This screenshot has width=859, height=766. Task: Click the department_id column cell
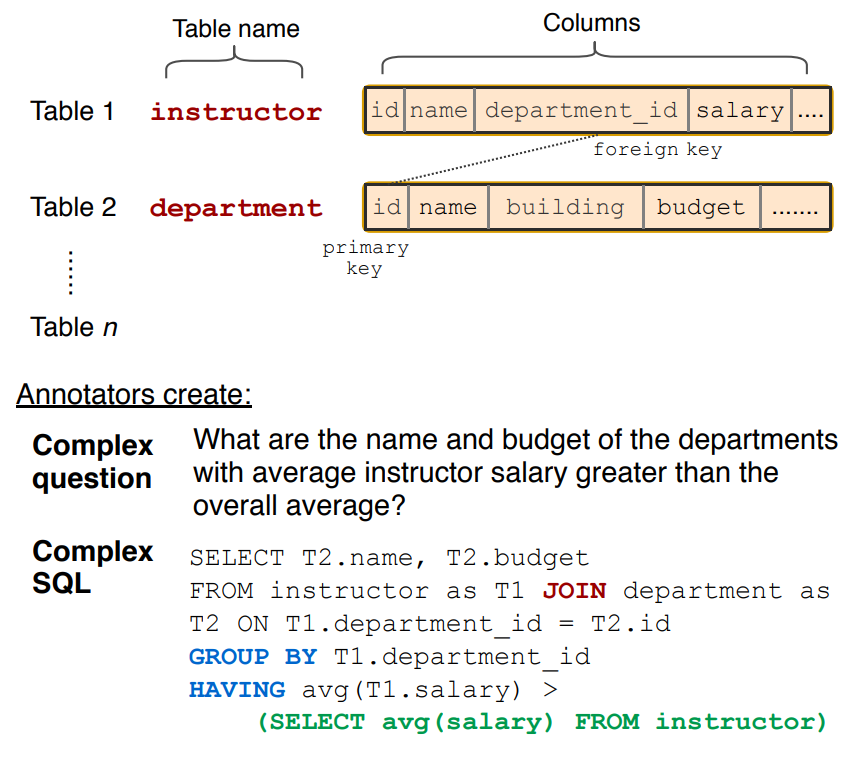point(581,110)
